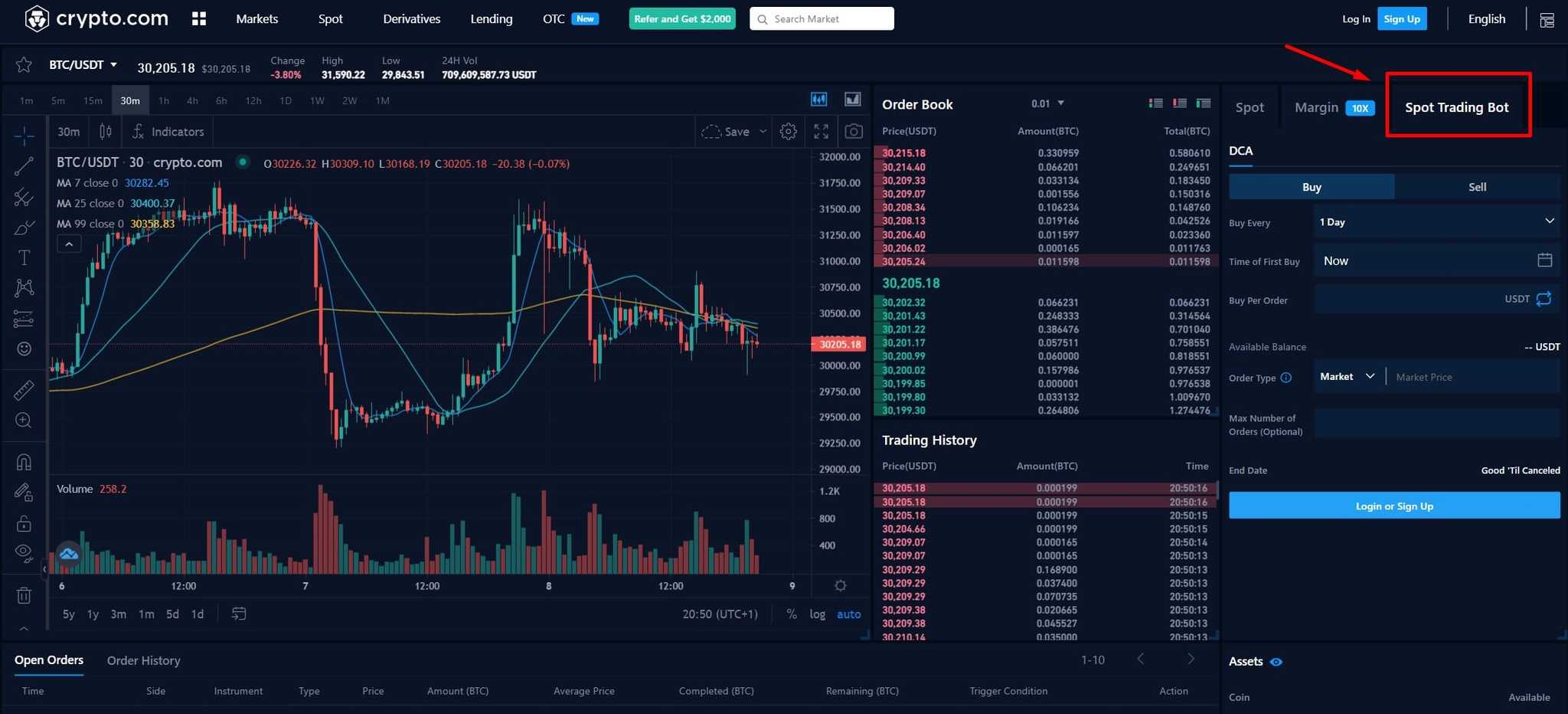1568x714 pixels.
Task: Open the Markets menu
Action: [x=257, y=18]
